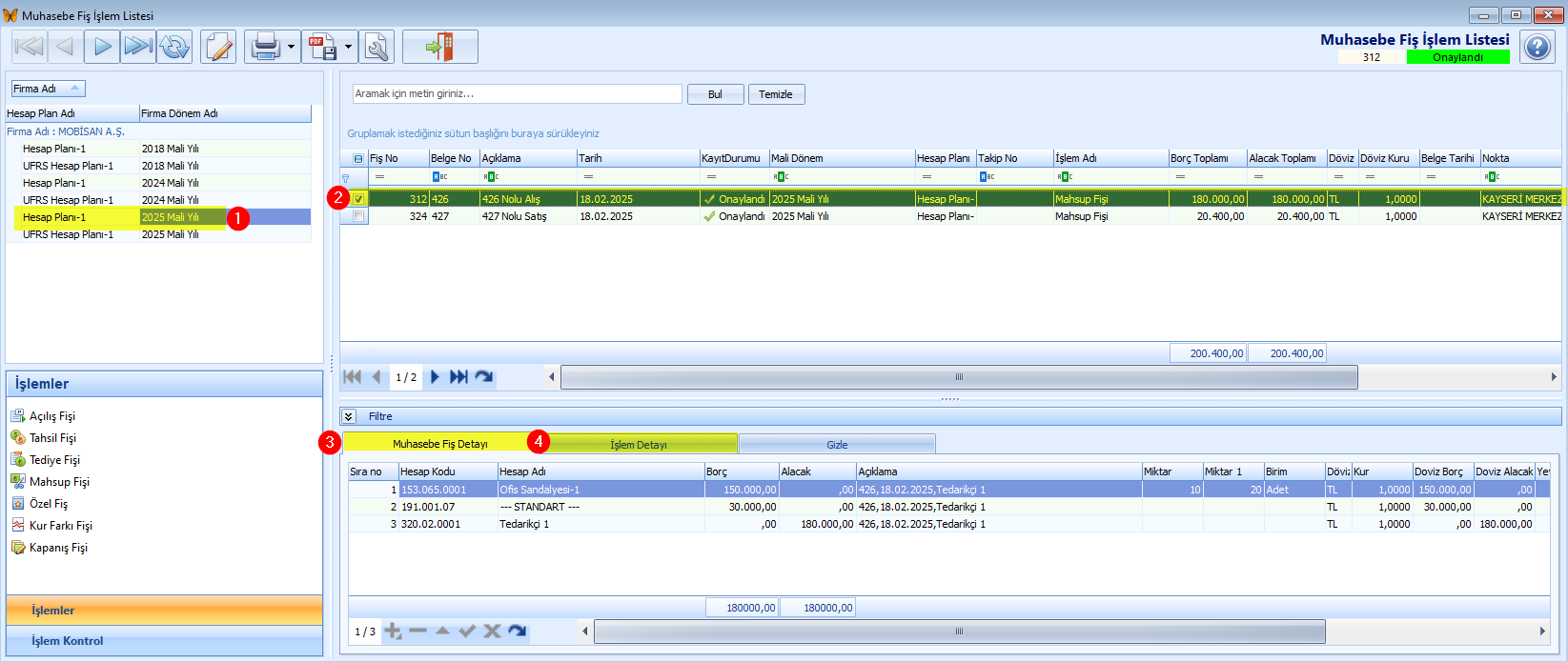Sort by Tarih column header

[x=638, y=158]
